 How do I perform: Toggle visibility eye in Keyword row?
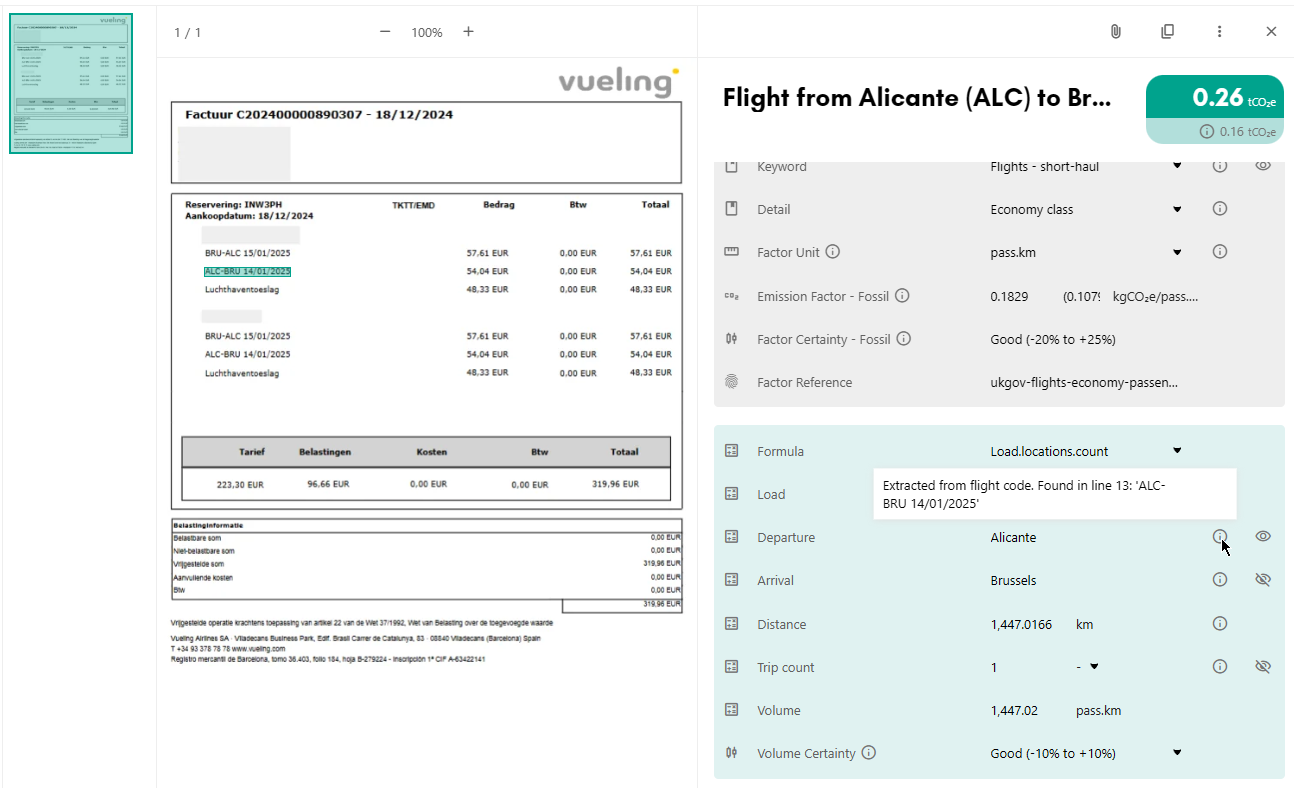(x=1263, y=165)
